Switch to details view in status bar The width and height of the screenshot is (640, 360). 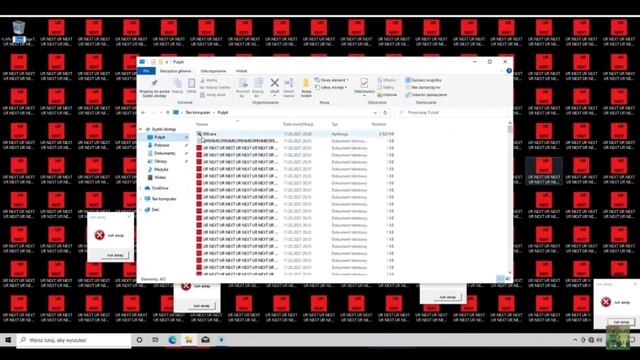pos(500,279)
